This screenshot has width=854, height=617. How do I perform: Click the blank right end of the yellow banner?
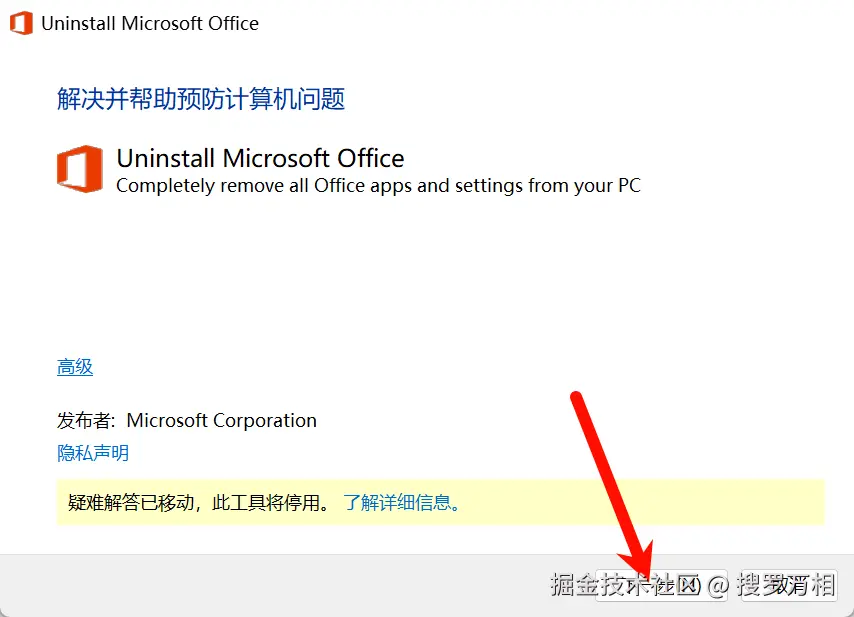pyautogui.click(x=700, y=502)
